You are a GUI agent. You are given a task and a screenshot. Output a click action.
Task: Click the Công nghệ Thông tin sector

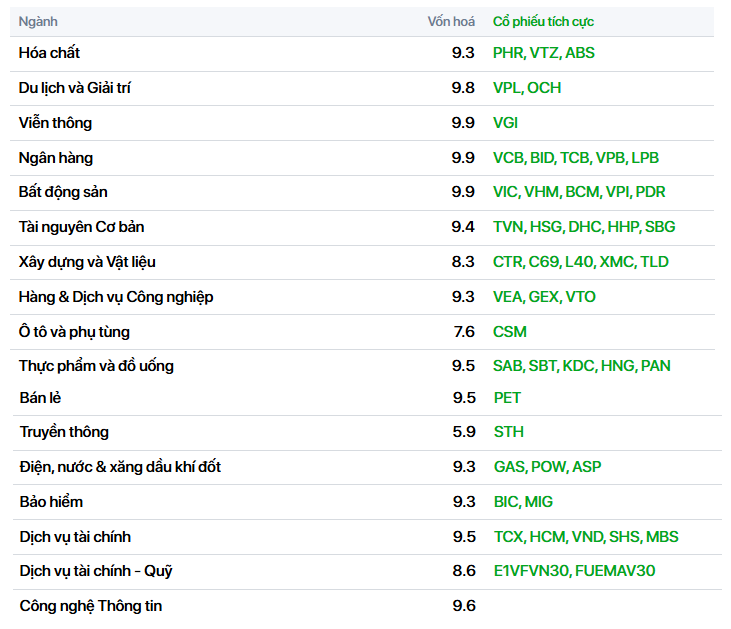90,606
